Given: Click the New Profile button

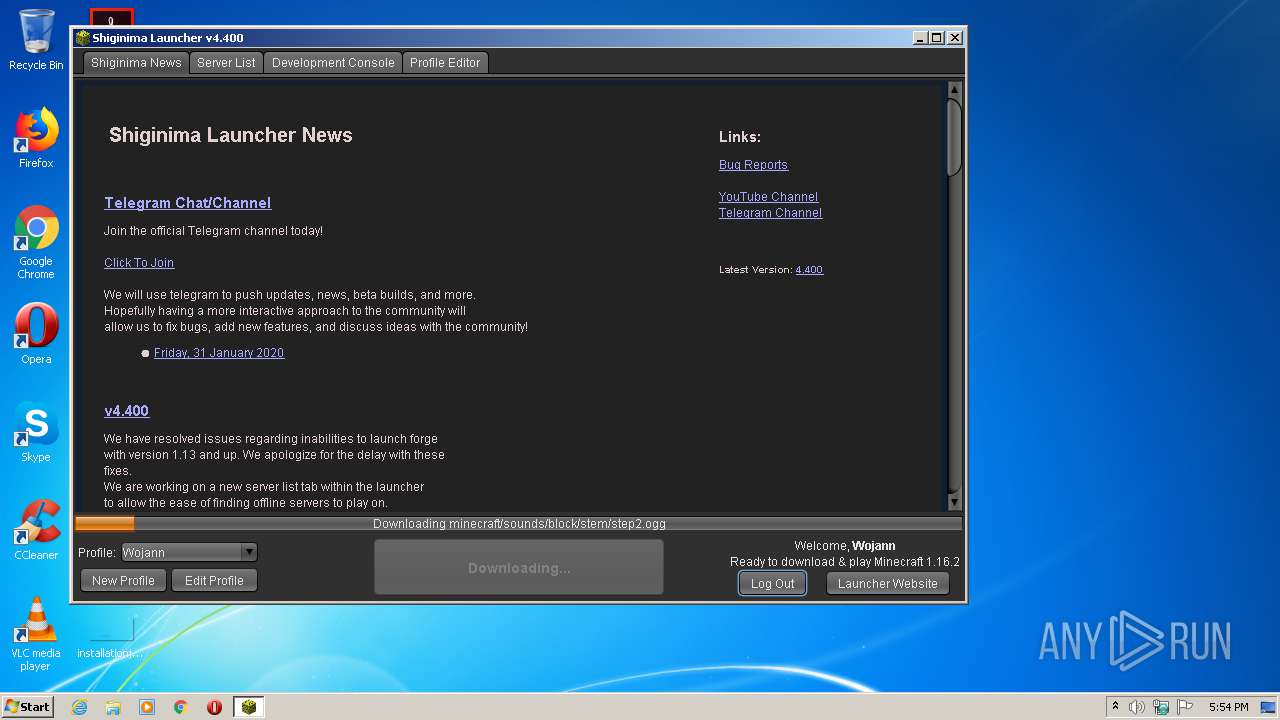Looking at the screenshot, I should pos(123,580).
